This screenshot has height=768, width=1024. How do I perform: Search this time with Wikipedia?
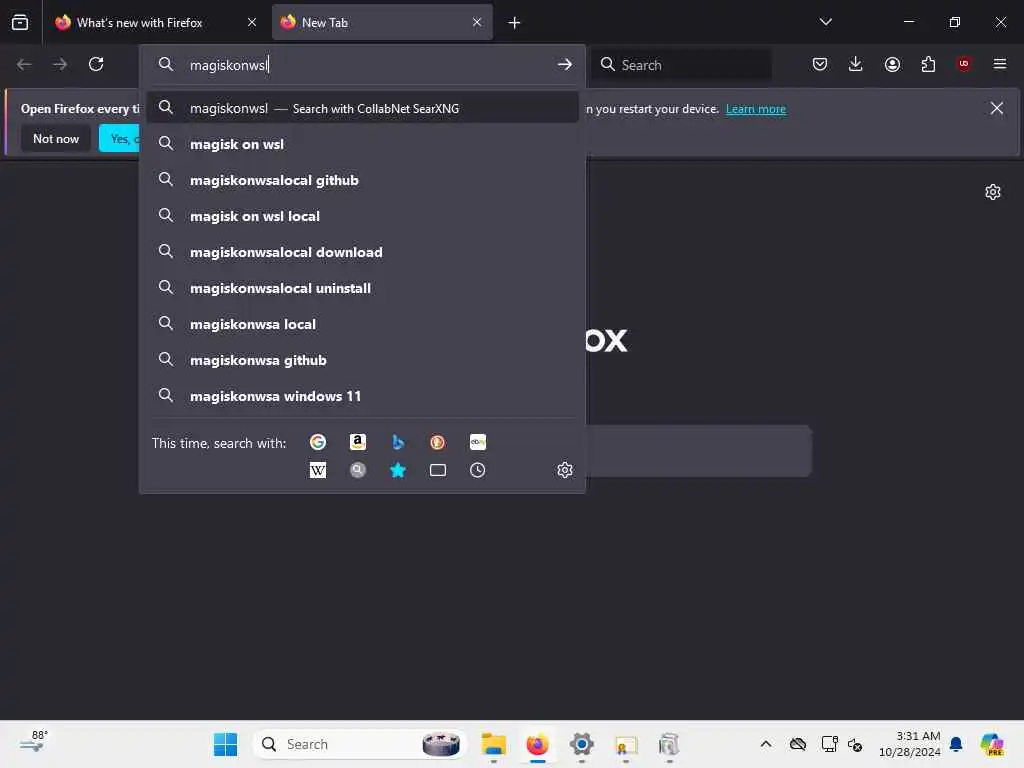pos(317,470)
